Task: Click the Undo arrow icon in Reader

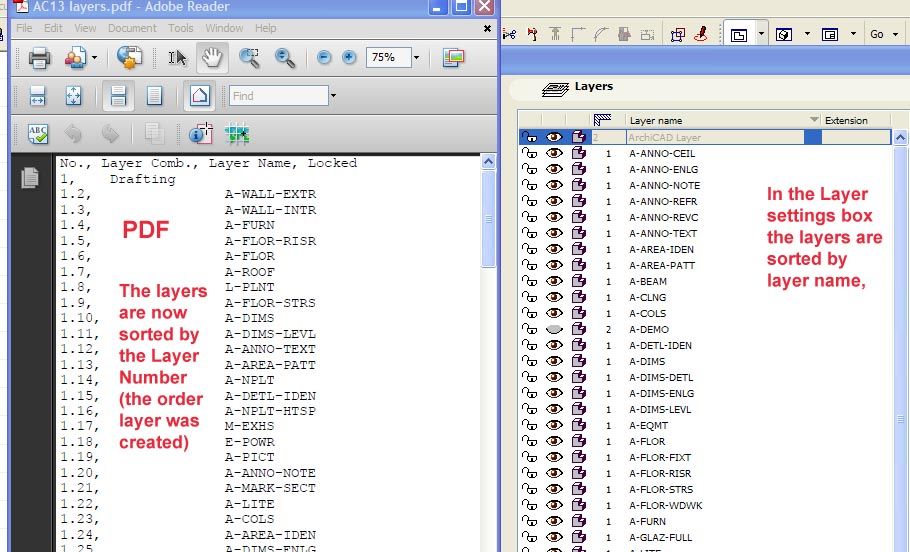Action: point(73,134)
